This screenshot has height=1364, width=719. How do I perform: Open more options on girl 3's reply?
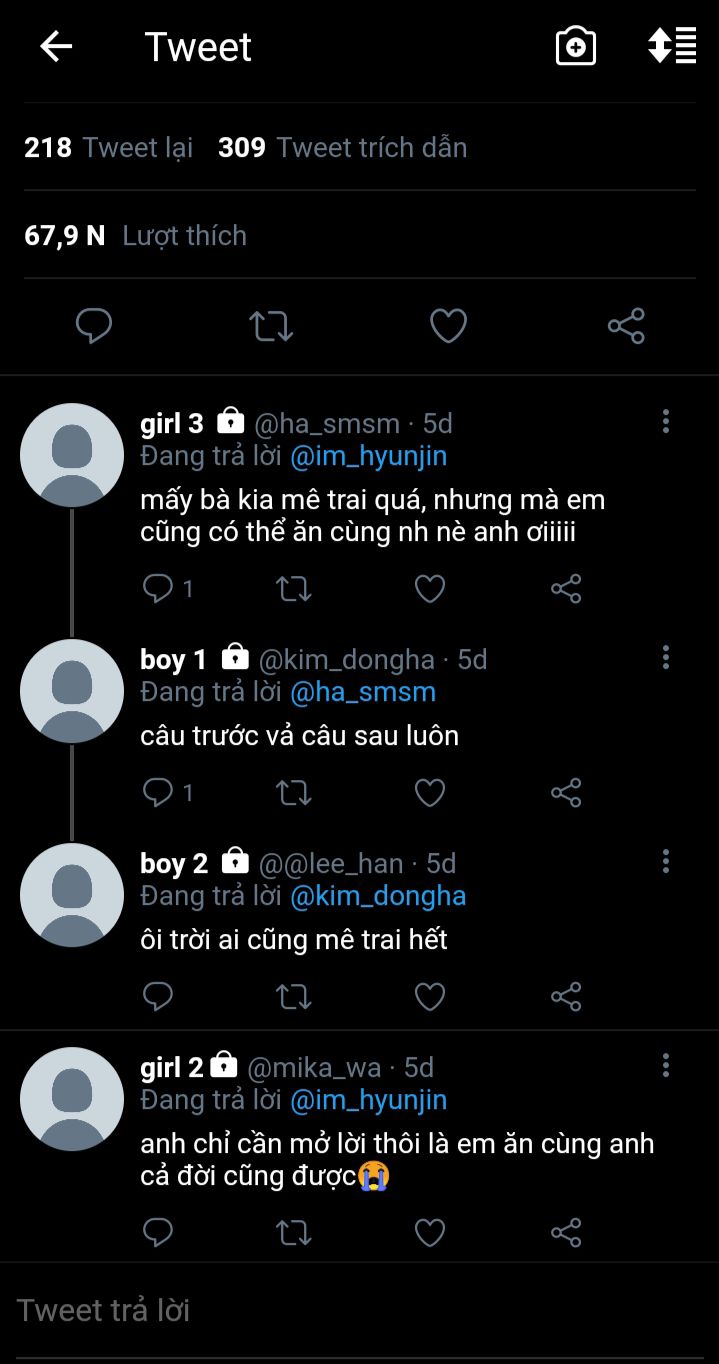[666, 422]
